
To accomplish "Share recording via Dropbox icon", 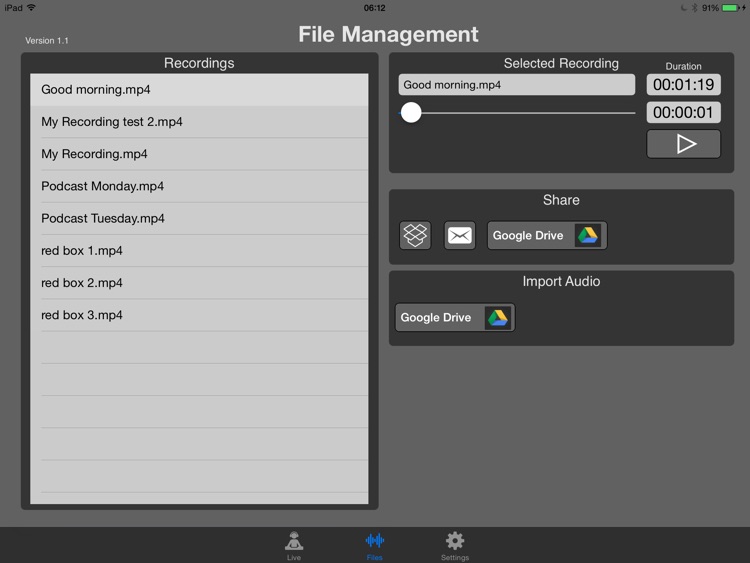I will point(415,235).
